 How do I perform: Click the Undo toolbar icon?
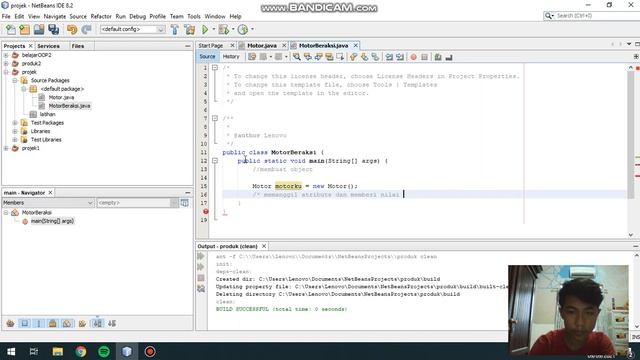point(72,29)
